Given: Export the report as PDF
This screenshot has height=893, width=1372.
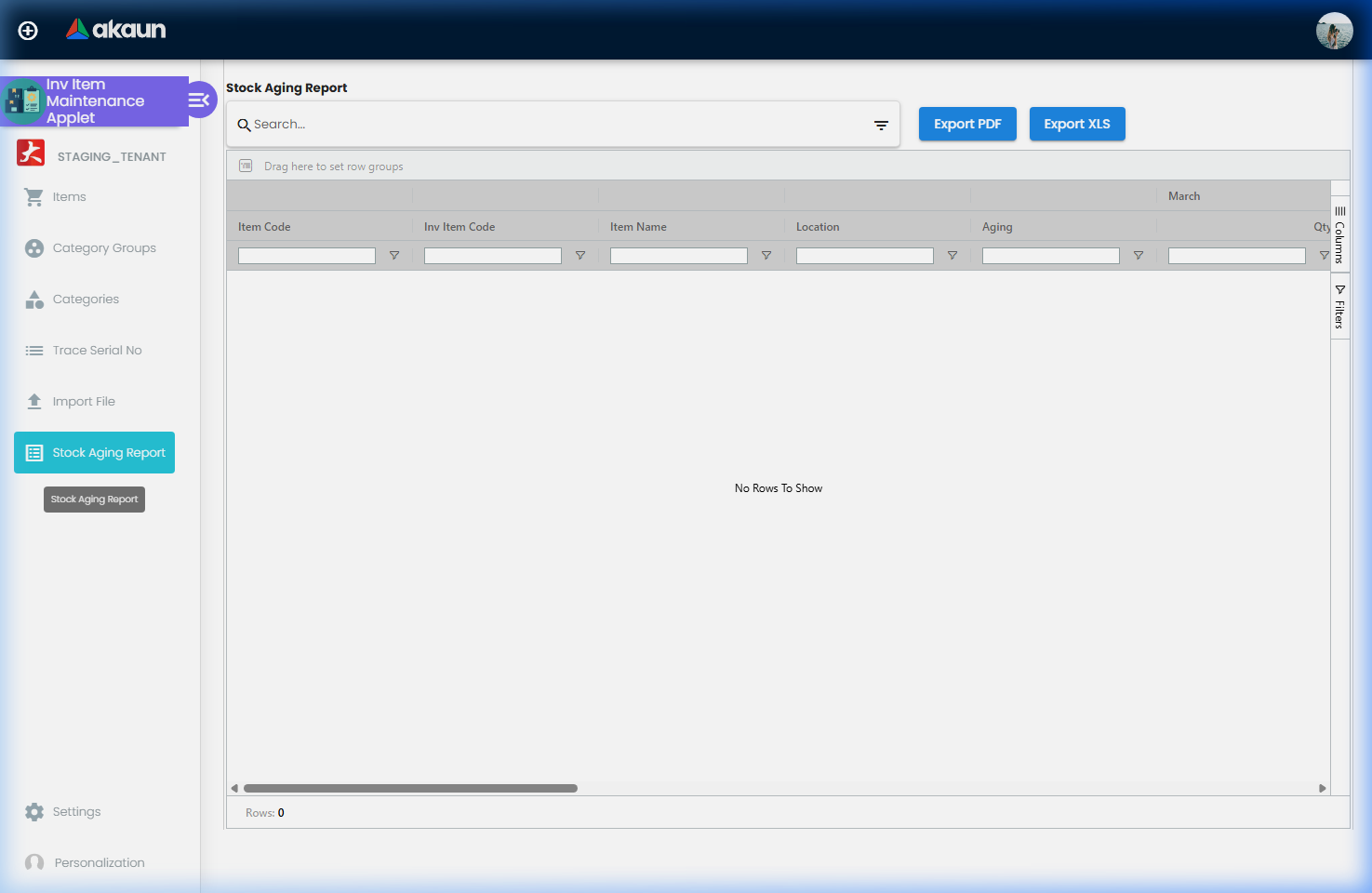Looking at the screenshot, I should [x=967, y=124].
